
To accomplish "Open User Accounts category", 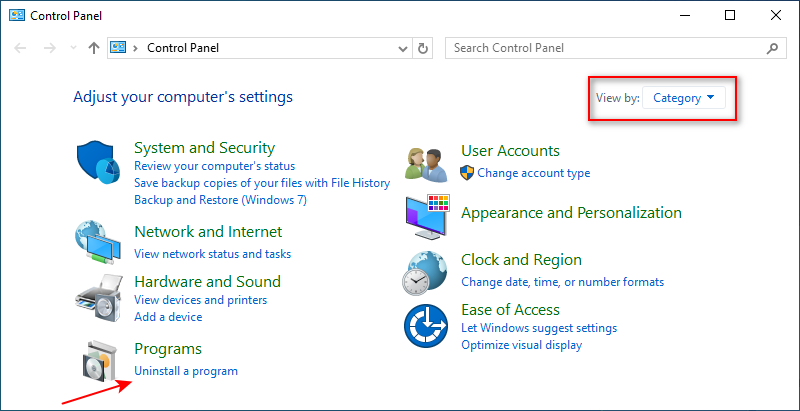I will coord(510,151).
